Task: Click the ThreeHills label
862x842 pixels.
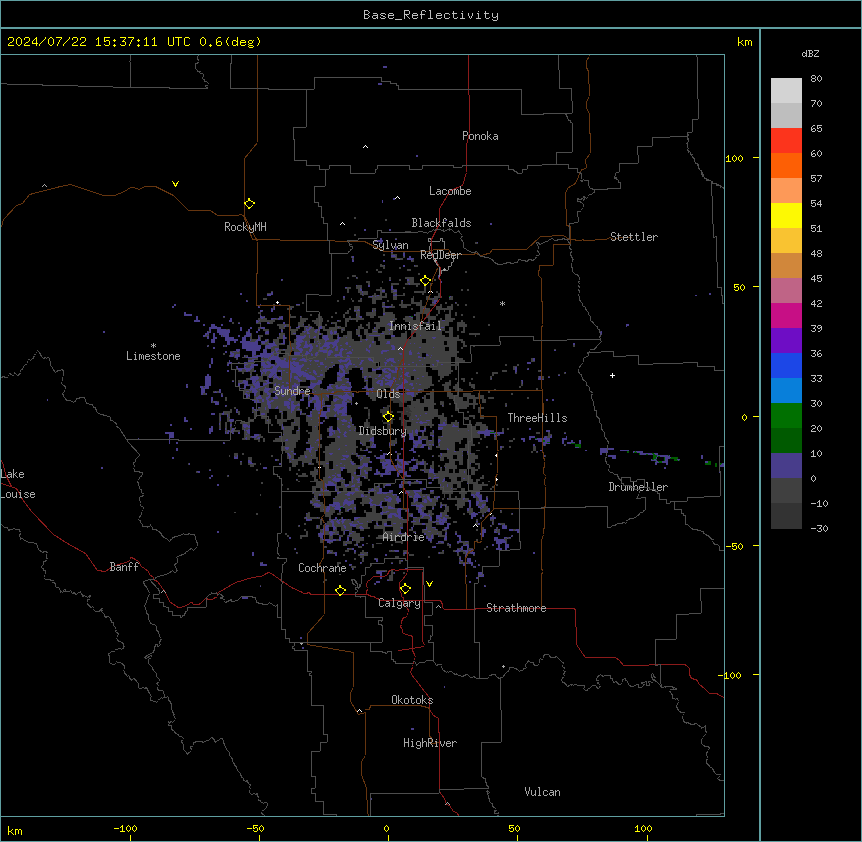Action: pyautogui.click(x=537, y=418)
